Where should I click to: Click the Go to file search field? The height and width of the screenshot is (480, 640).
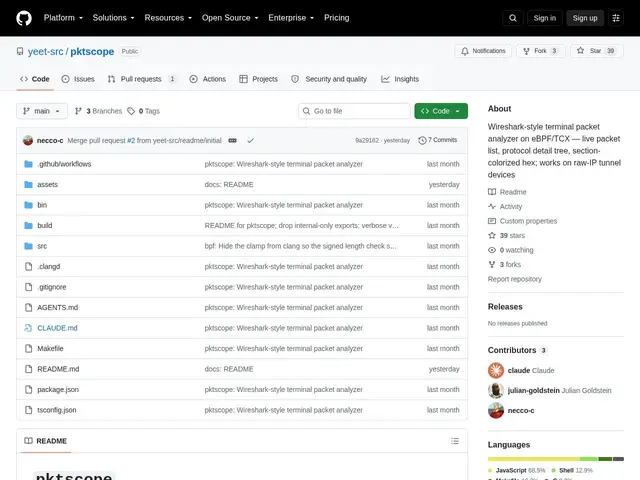[354, 111]
